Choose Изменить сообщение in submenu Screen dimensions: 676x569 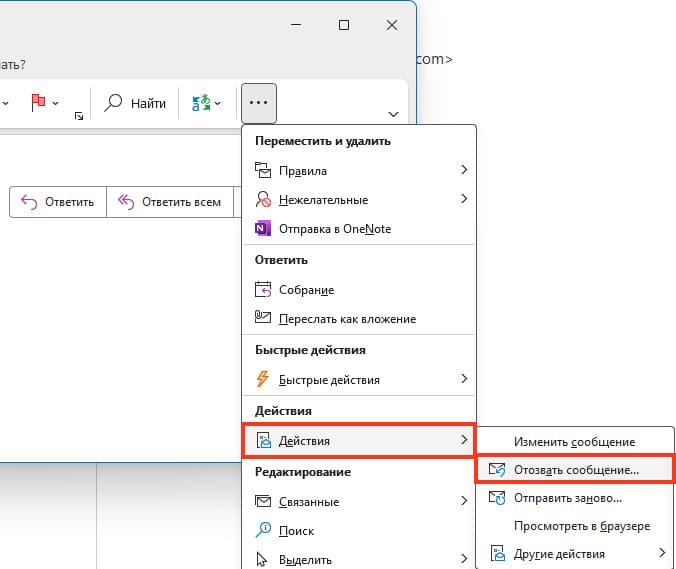(575, 442)
